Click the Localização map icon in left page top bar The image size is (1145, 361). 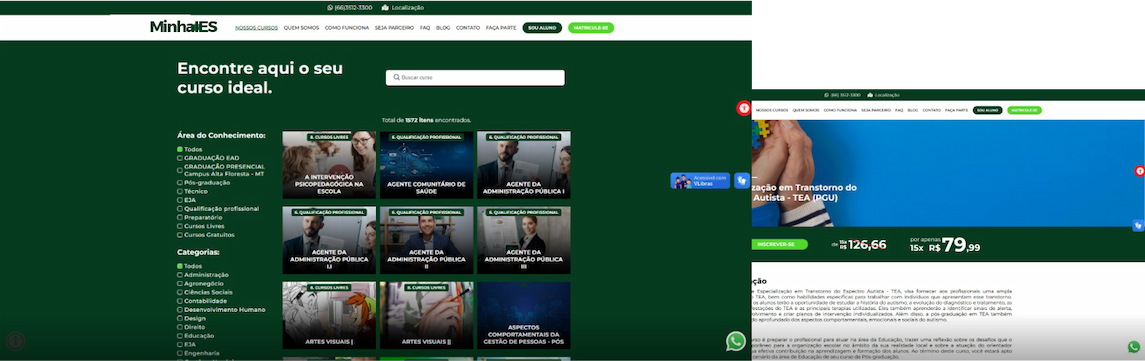click(385, 7)
